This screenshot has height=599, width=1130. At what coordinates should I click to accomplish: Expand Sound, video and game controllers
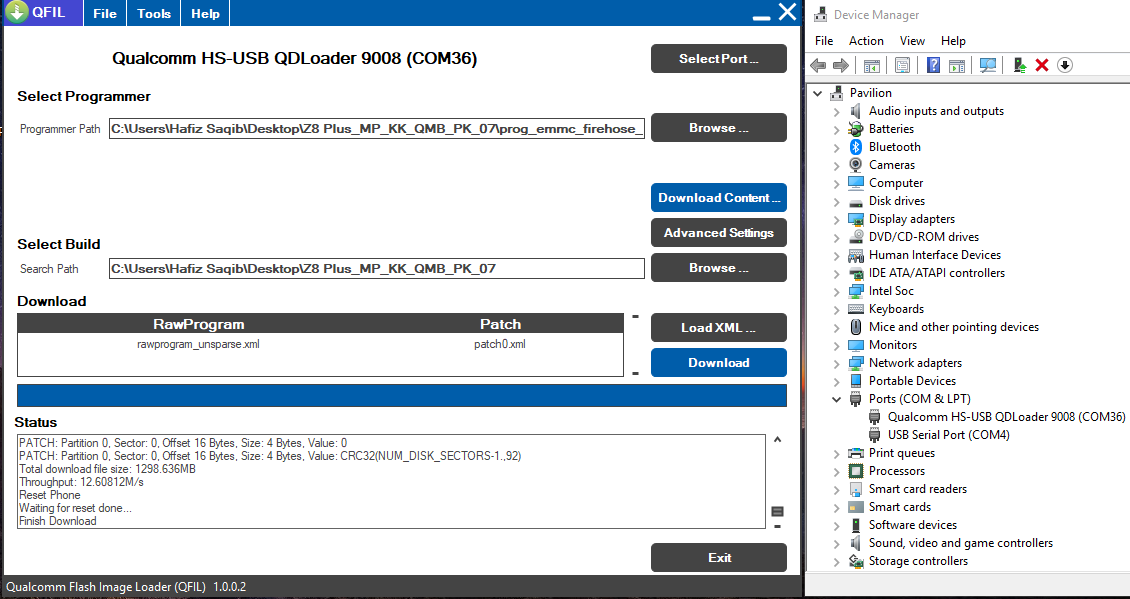[x=836, y=543]
